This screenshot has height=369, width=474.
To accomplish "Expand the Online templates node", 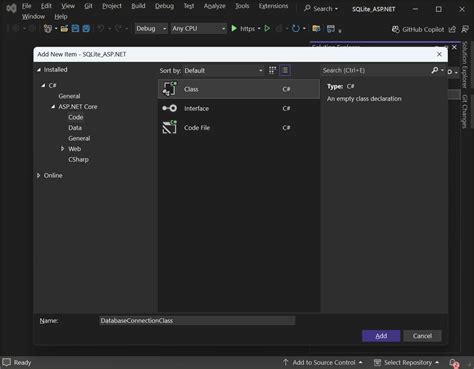I will [38, 175].
